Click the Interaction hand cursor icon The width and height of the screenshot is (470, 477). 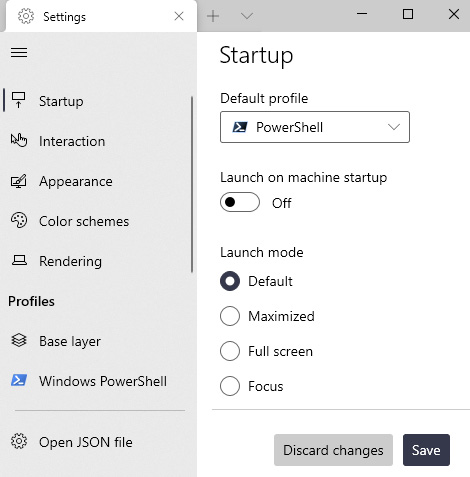click(19, 140)
